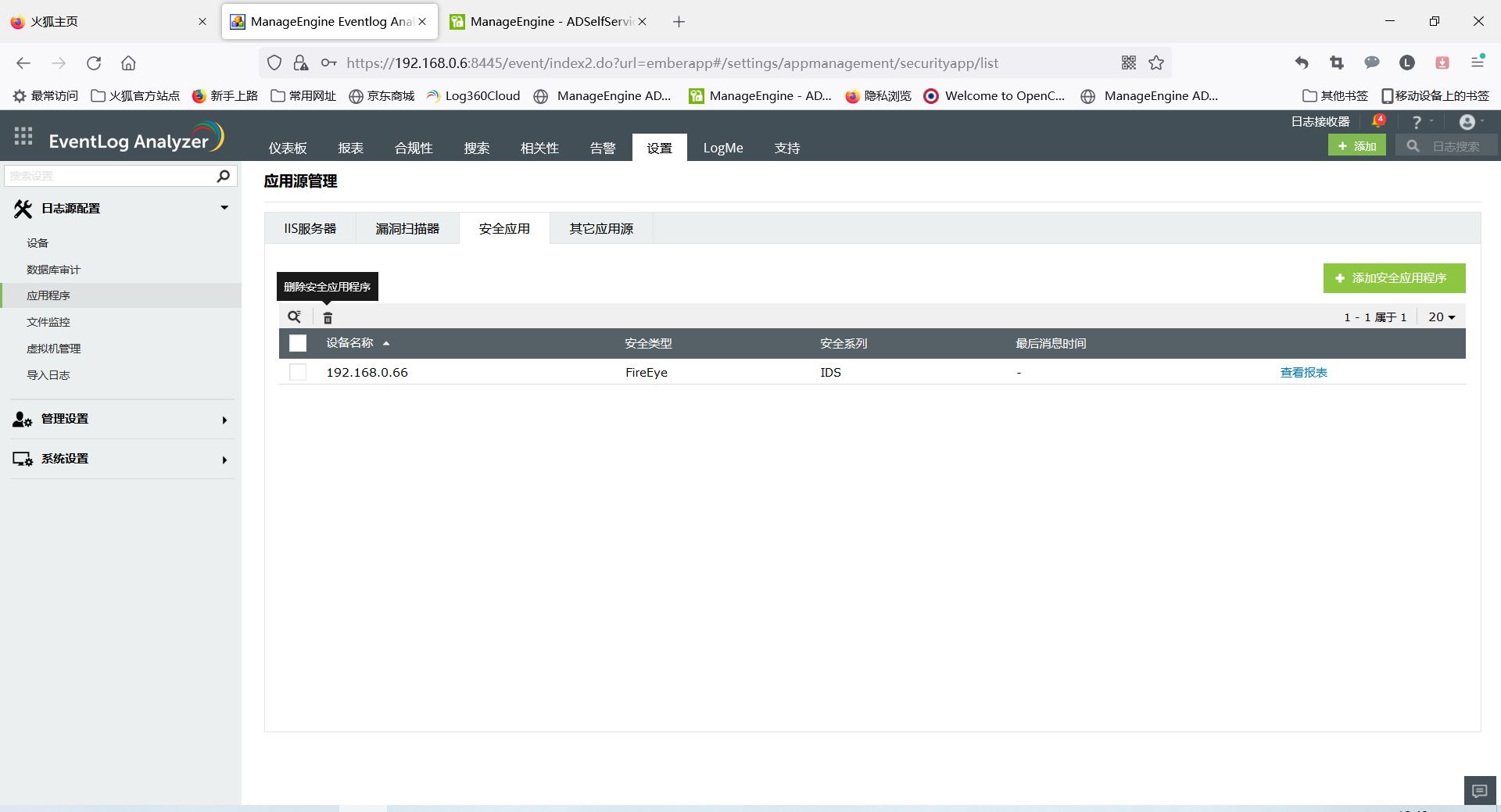
Task: Click the browser address bar URL
Action: click(672, 63)
